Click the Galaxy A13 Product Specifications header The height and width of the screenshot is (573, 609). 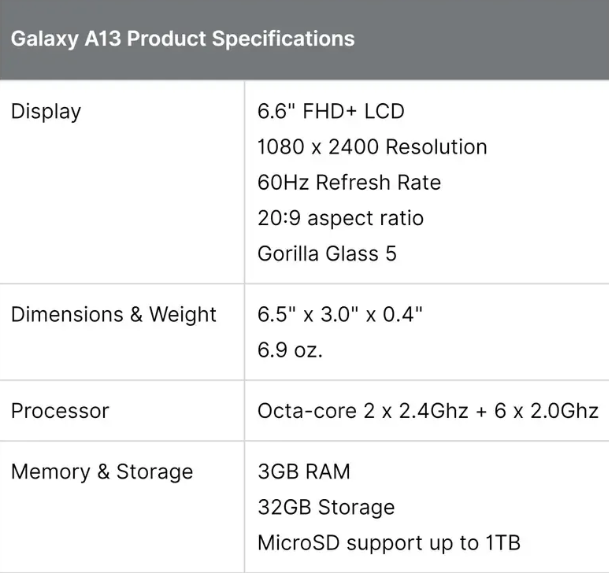click(x=183, y=39)
